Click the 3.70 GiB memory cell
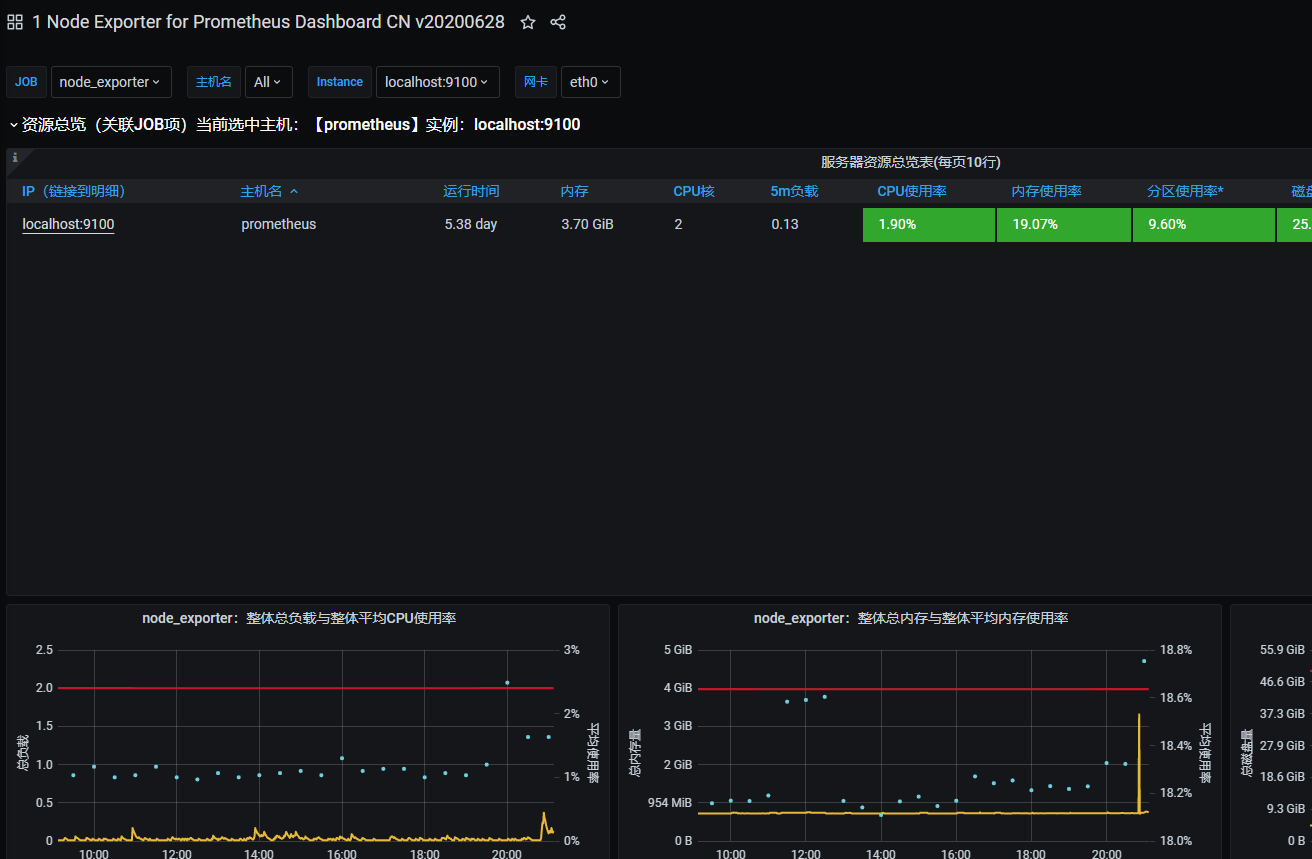 pyautogui.click(x=587, y=224)
